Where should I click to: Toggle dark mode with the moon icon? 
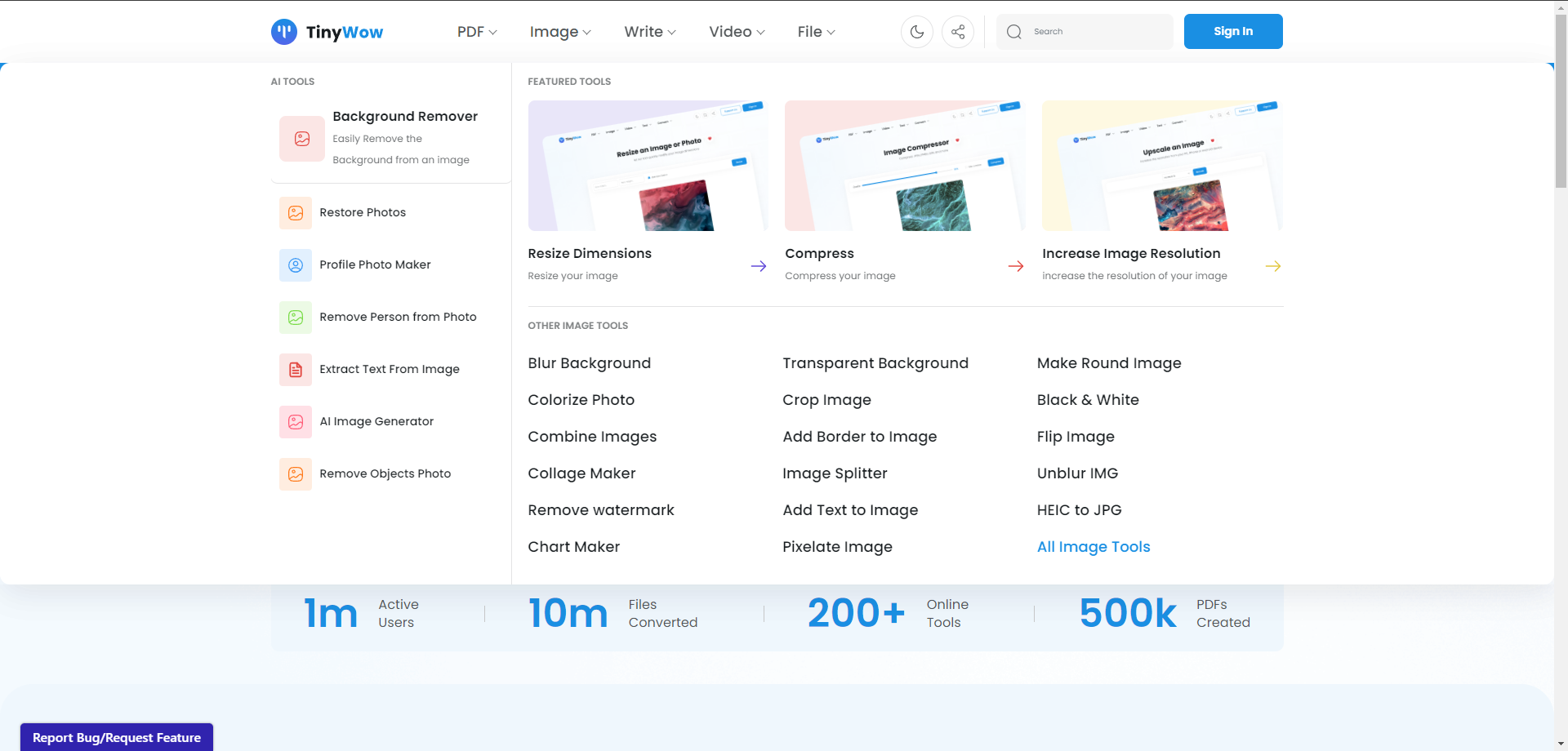(x=917, y=32)
